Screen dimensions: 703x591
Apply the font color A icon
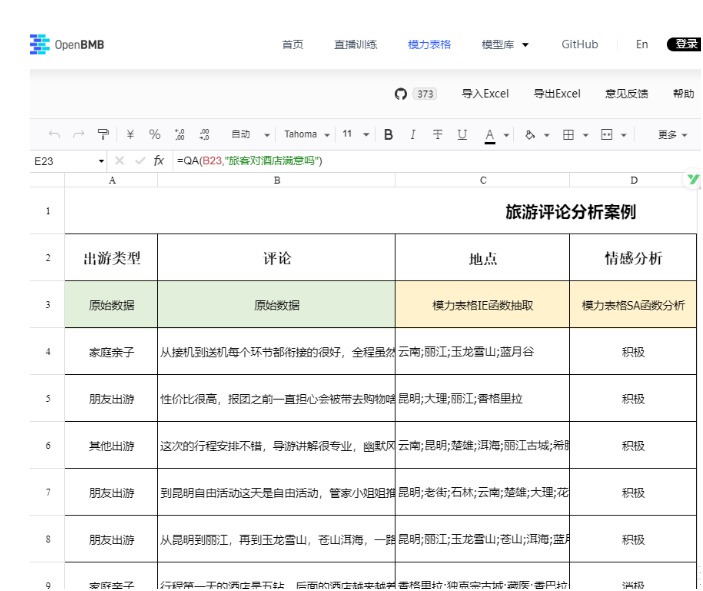[x=490, y=135]
